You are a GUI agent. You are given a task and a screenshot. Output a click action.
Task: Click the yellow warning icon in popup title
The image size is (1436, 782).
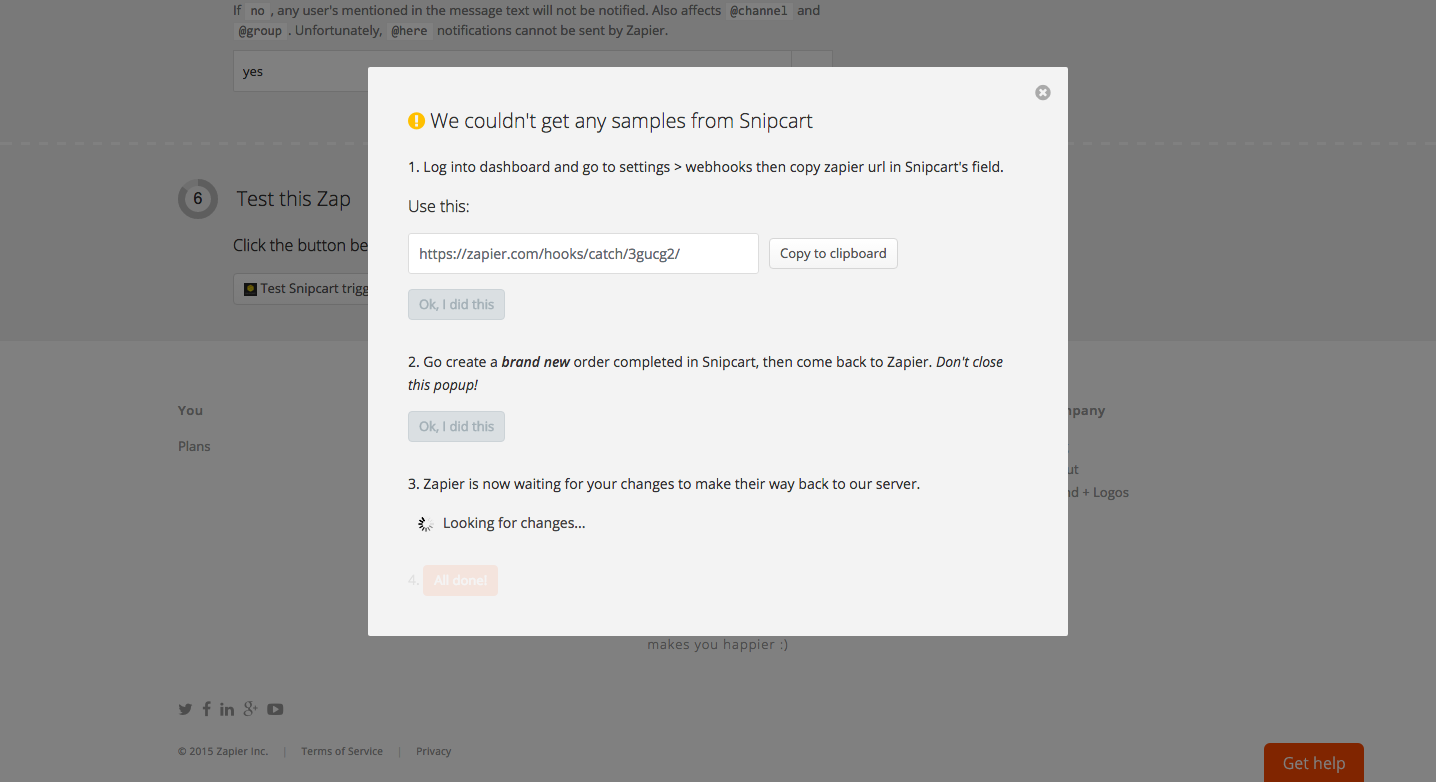(417, 121)
